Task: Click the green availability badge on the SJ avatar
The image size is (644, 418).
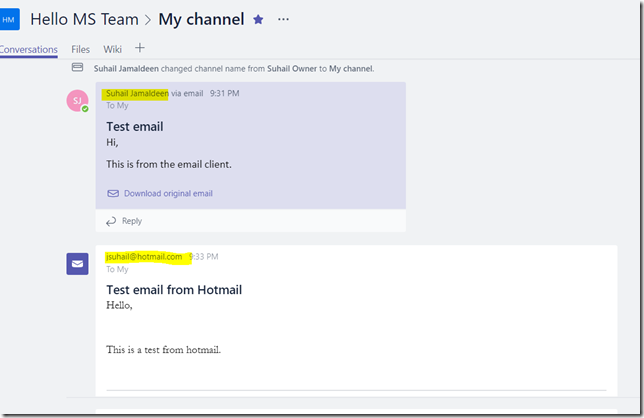Action: (85, 109)
